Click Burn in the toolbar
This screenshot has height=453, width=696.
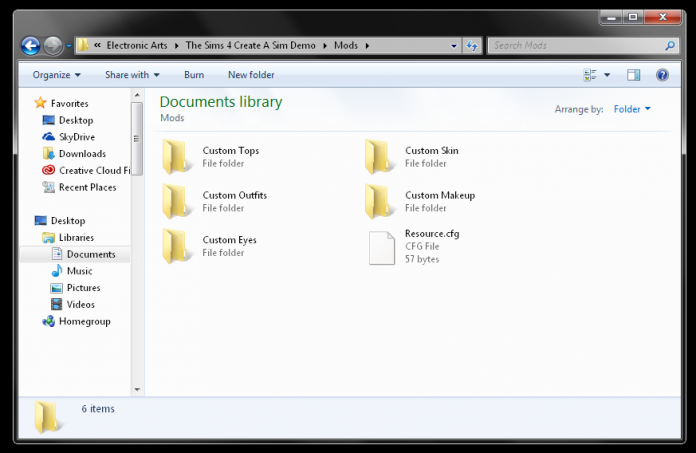[194, 75]
